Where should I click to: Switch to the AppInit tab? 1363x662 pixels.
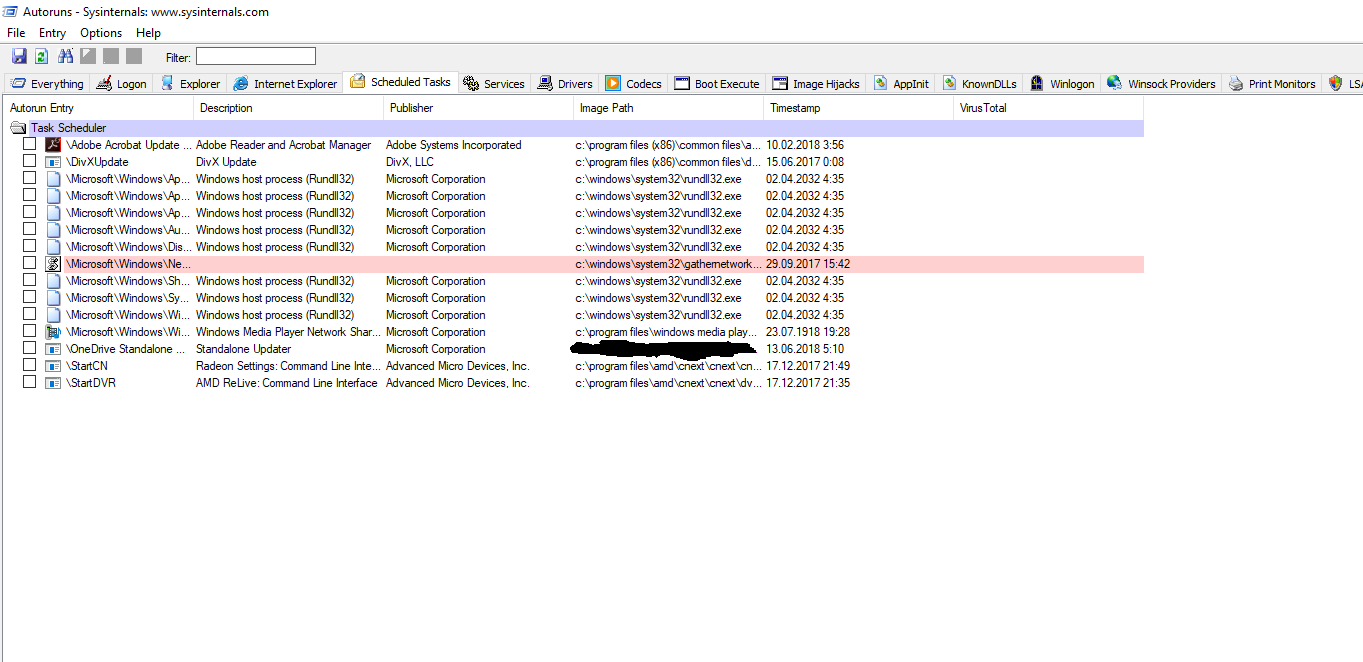tap(901, 84)
